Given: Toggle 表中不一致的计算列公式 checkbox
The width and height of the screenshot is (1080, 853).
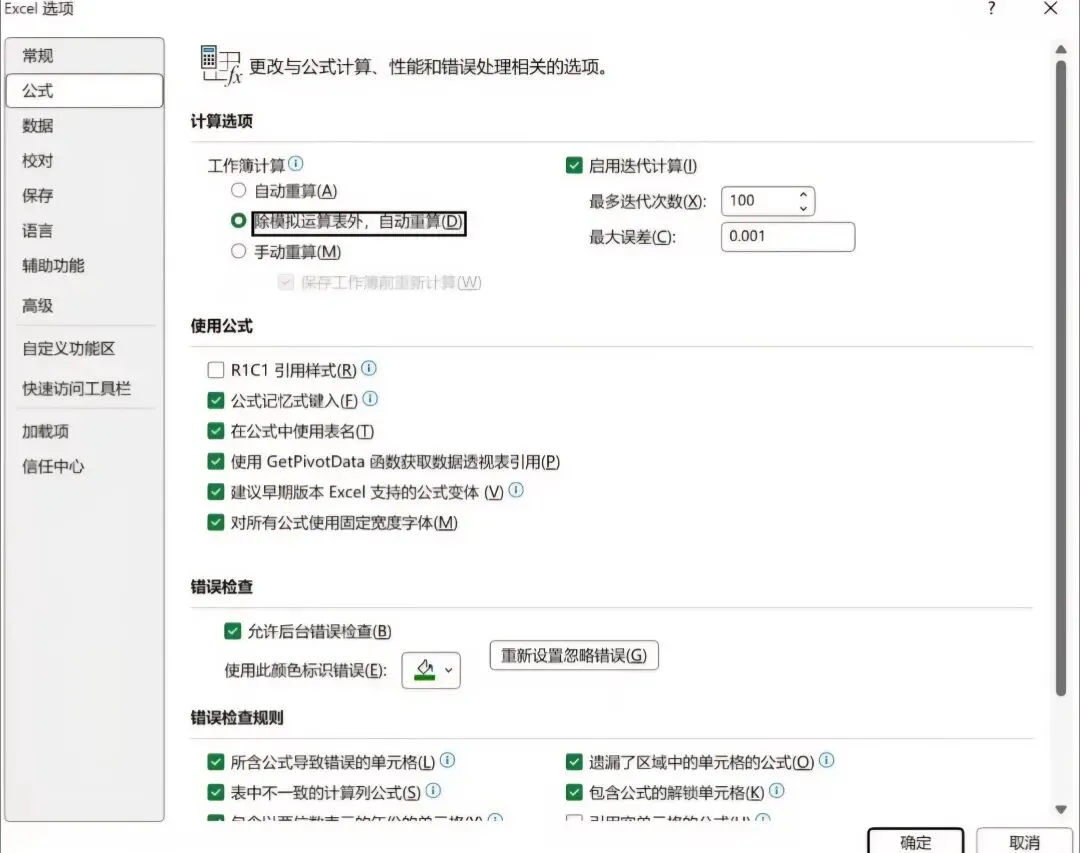Looking at the screenshot, I should (x=216, y=792).
